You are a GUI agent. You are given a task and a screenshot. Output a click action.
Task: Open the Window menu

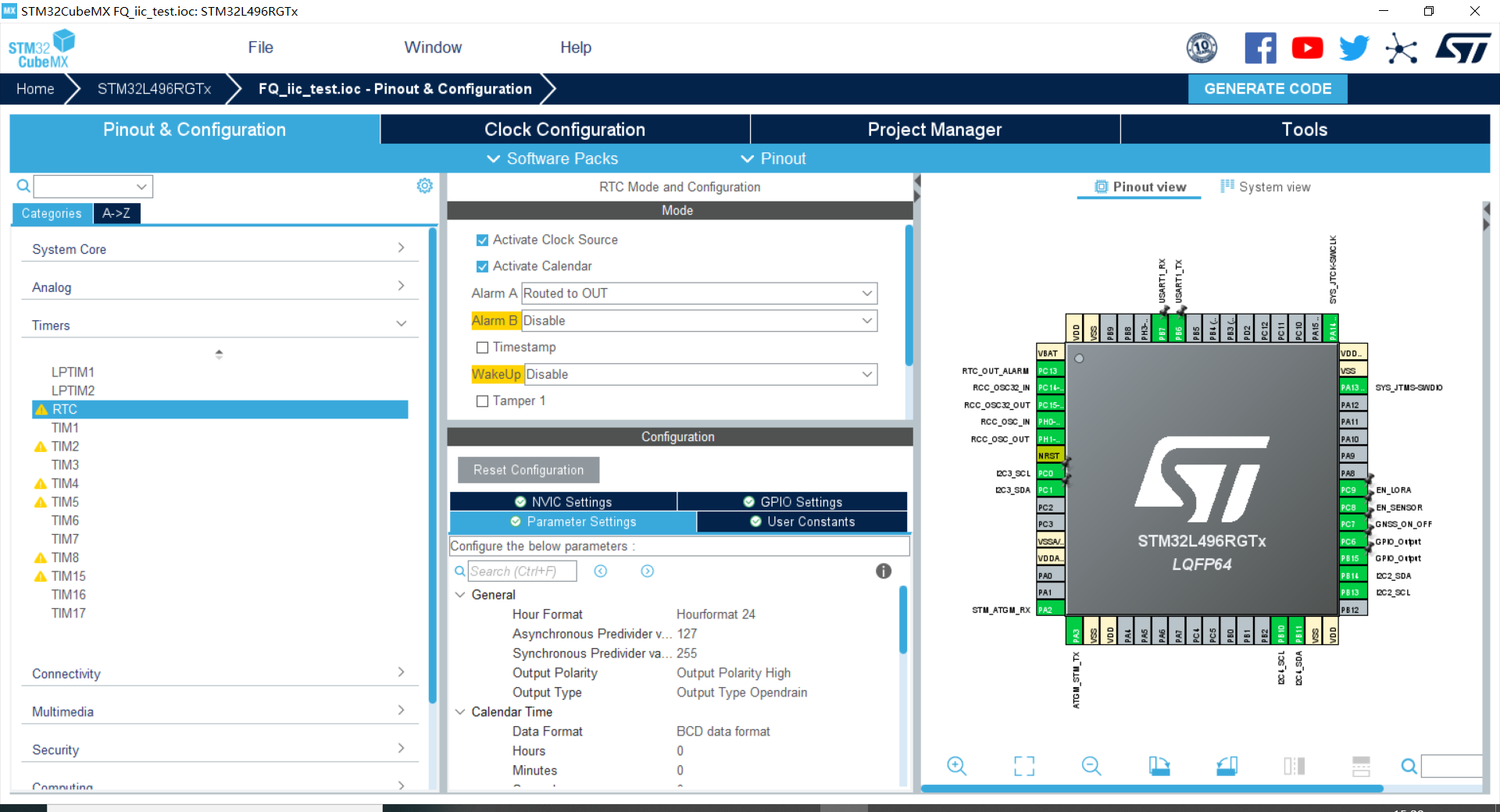tap(433, 48)
